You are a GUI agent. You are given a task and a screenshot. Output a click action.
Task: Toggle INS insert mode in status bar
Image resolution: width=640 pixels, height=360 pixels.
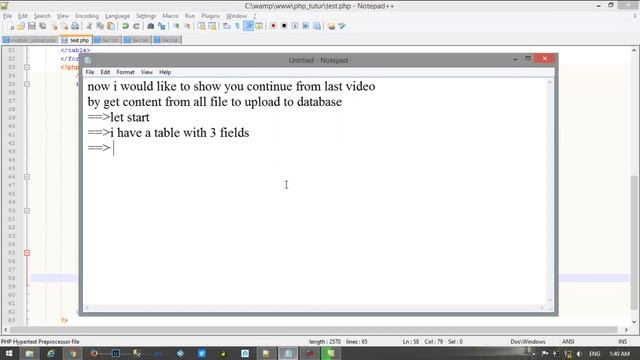622,342
